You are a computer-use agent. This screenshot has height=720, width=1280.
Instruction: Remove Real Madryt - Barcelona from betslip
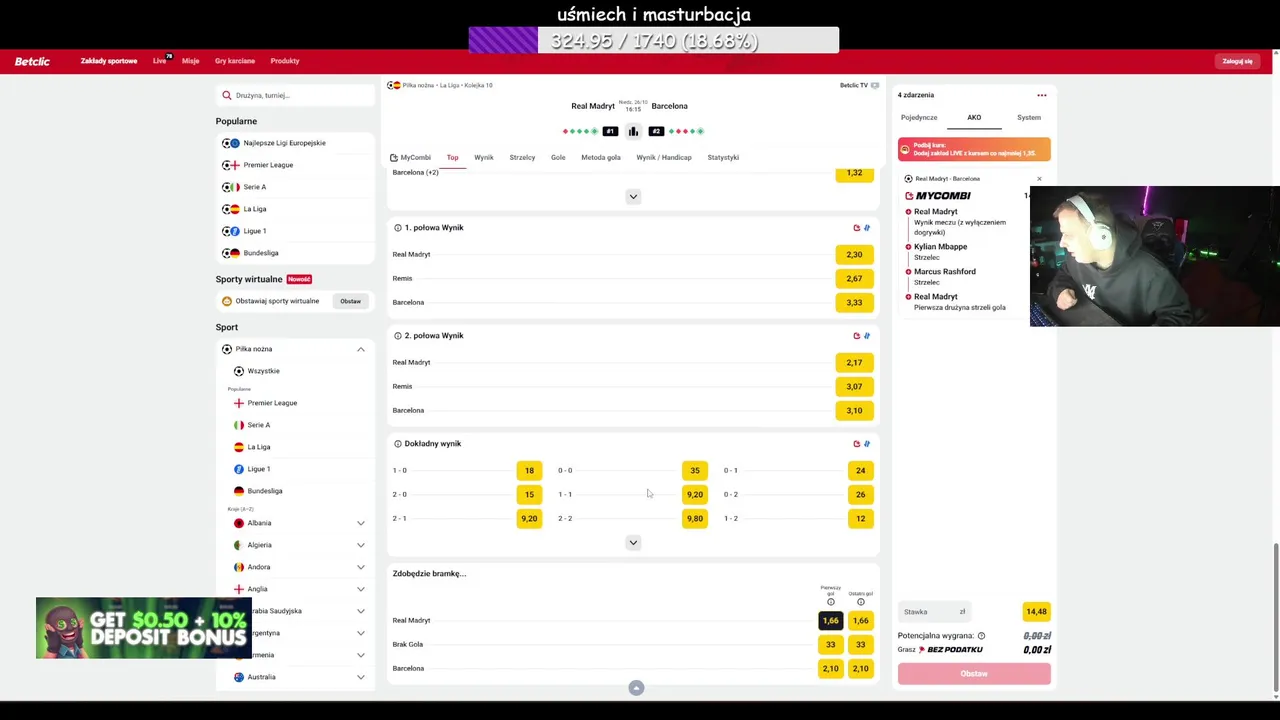tap(1039, 179)
